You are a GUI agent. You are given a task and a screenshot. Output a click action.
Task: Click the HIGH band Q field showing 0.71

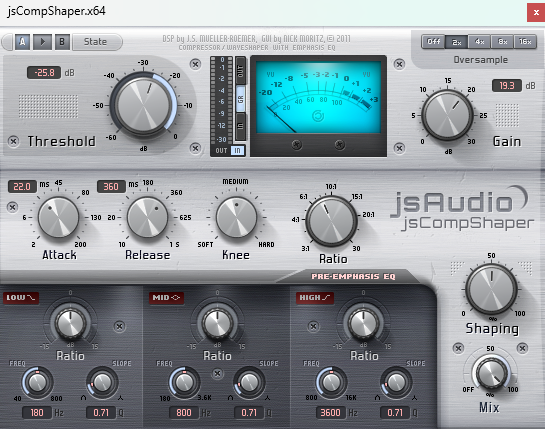point(395,413)
